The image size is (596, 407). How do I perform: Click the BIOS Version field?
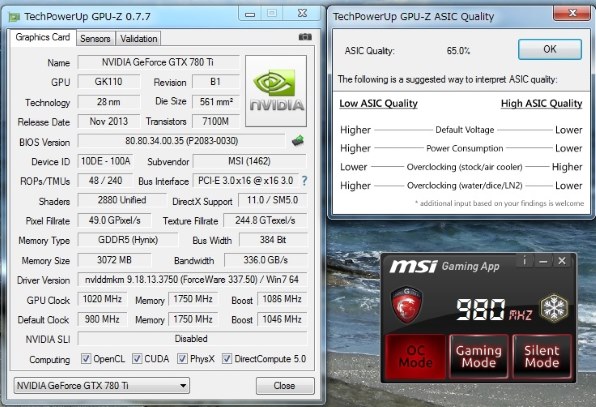point(181,141)
